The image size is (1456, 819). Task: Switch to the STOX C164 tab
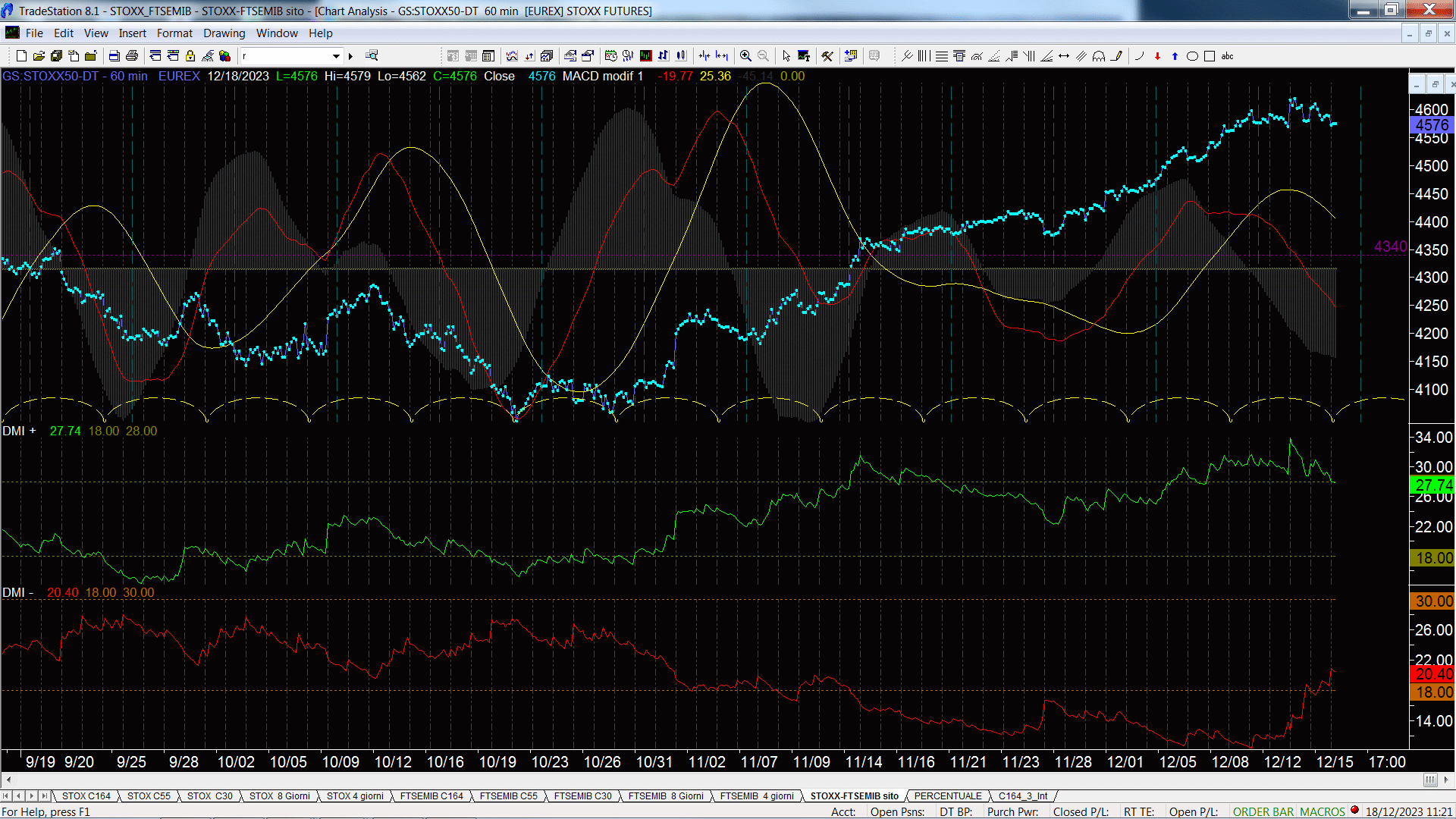pyautogui.click(x=86, y=796)
